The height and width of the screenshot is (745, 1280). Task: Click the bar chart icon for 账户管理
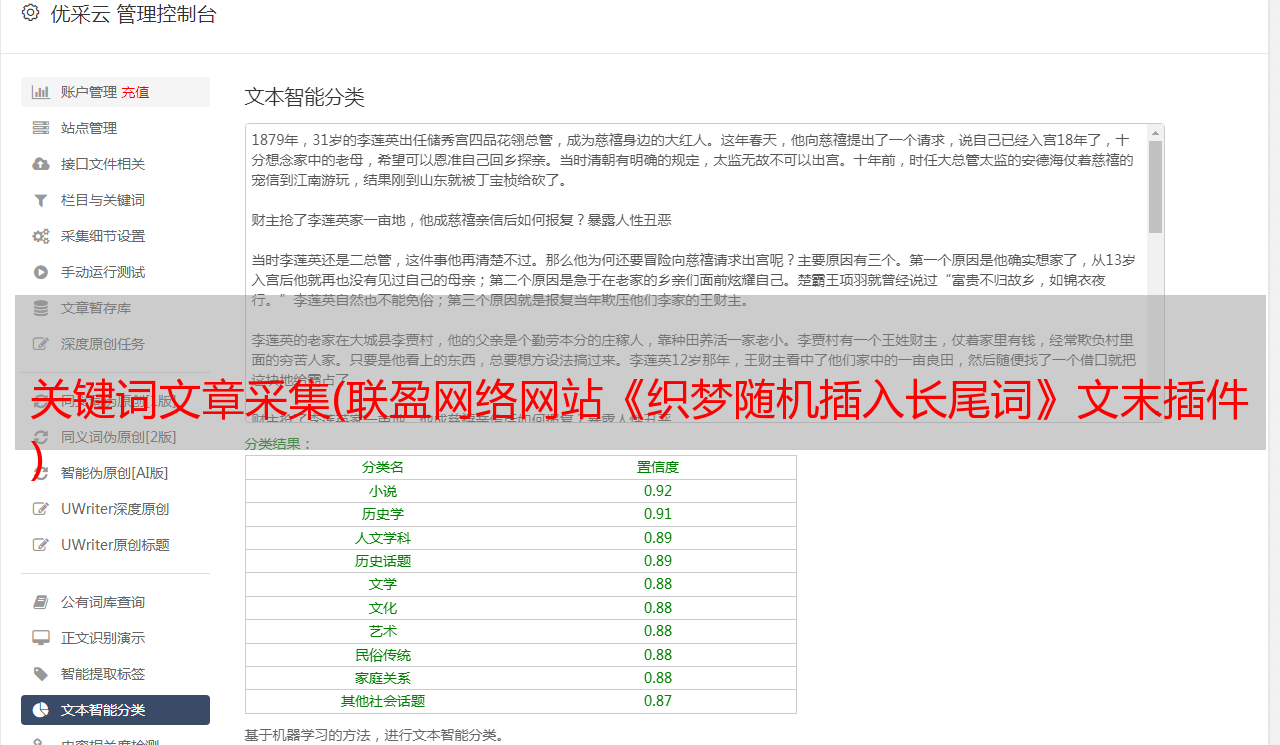click(41, 92)
